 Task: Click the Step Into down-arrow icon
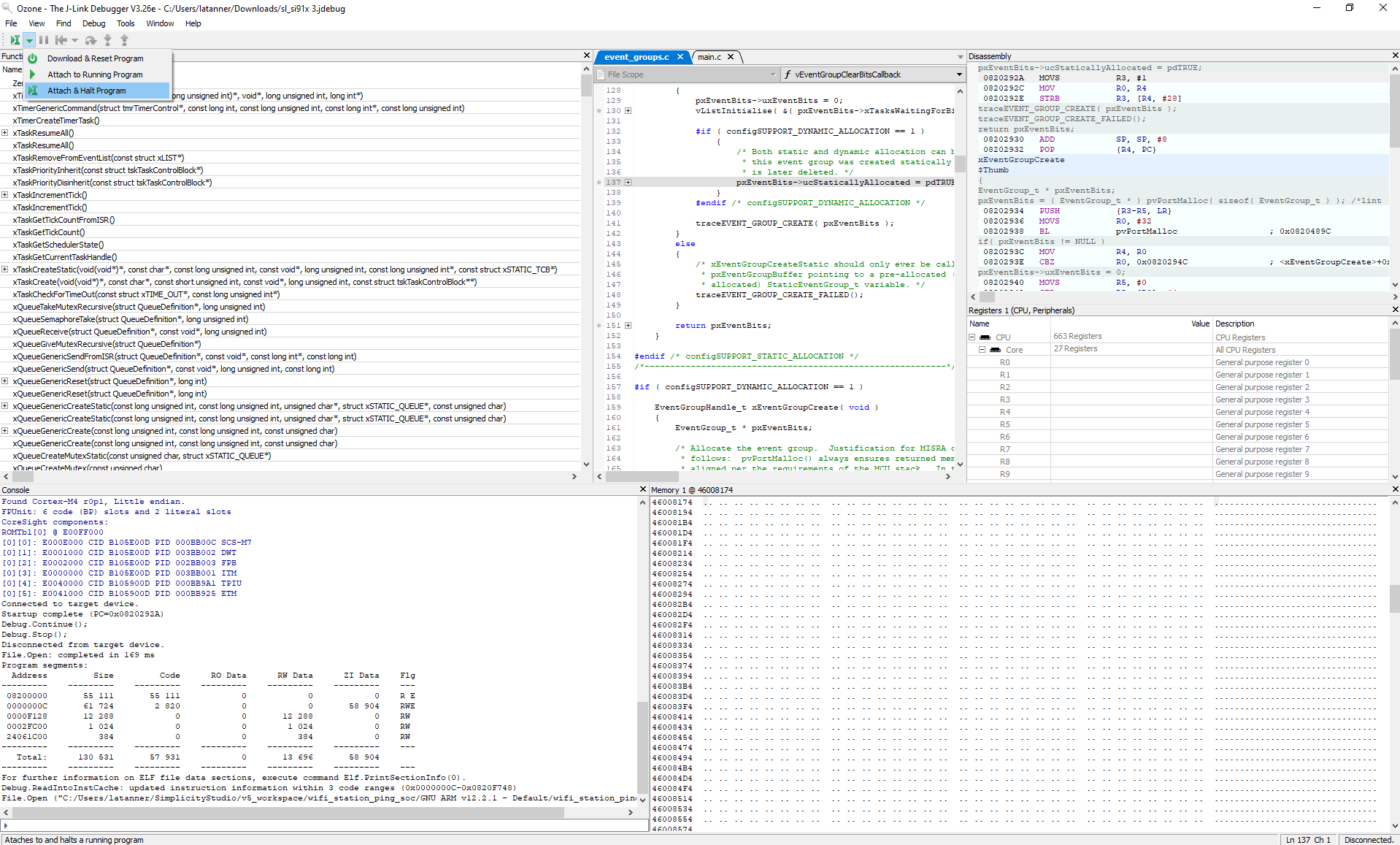108,40
